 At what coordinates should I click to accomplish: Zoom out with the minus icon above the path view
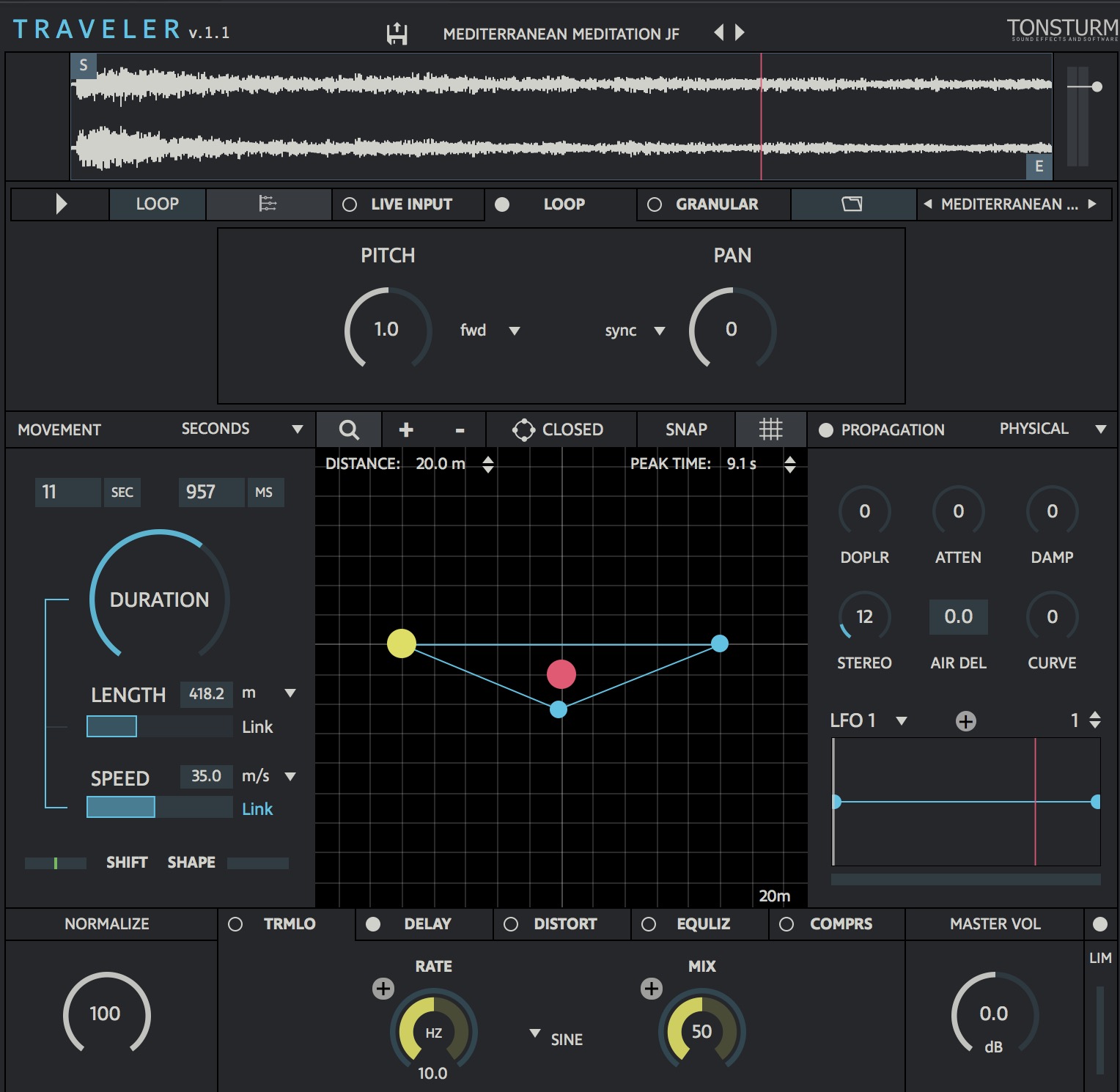pos(461,429)
